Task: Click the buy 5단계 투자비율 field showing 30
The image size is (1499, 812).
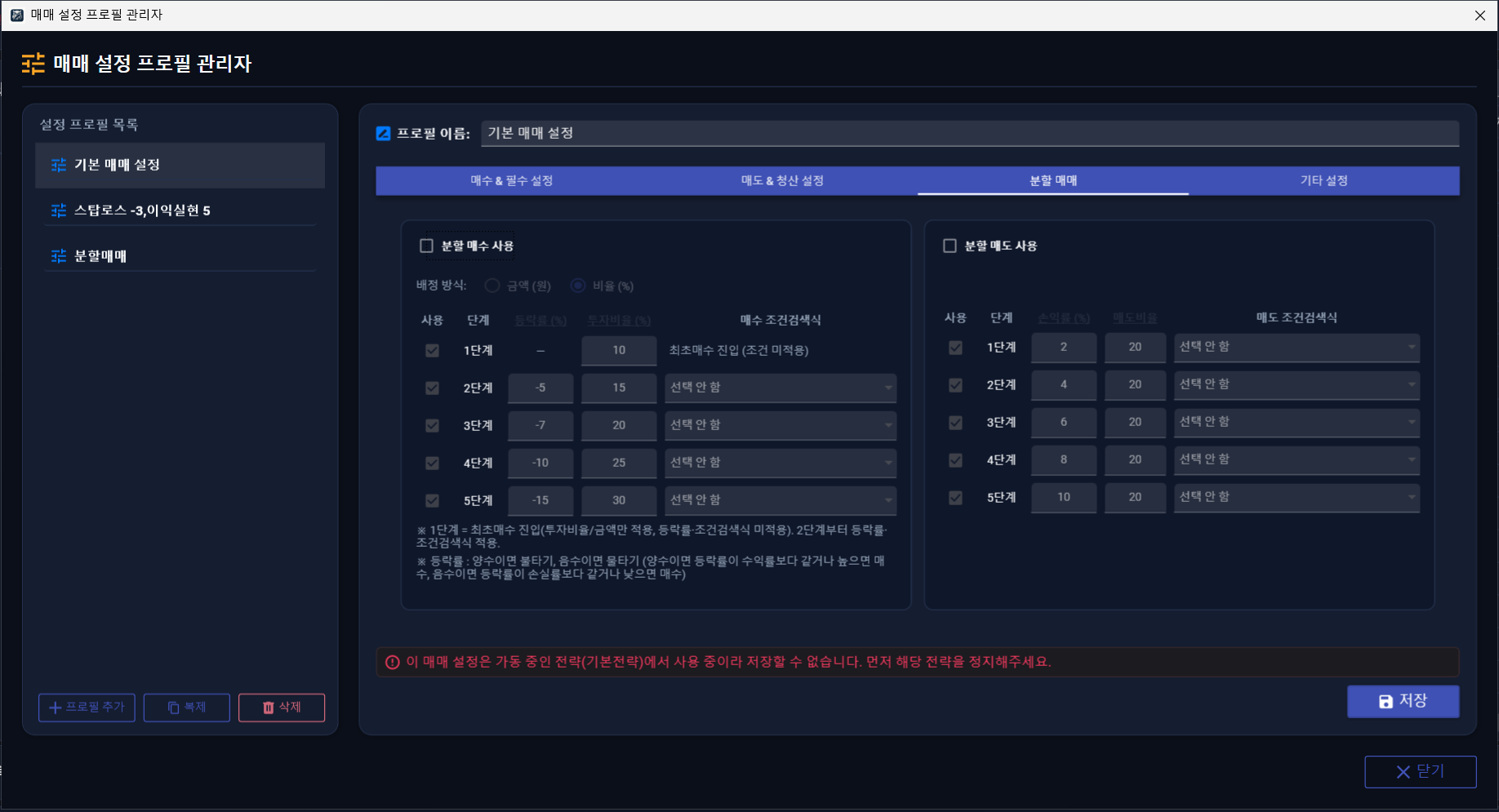Action: coord(619,500)
